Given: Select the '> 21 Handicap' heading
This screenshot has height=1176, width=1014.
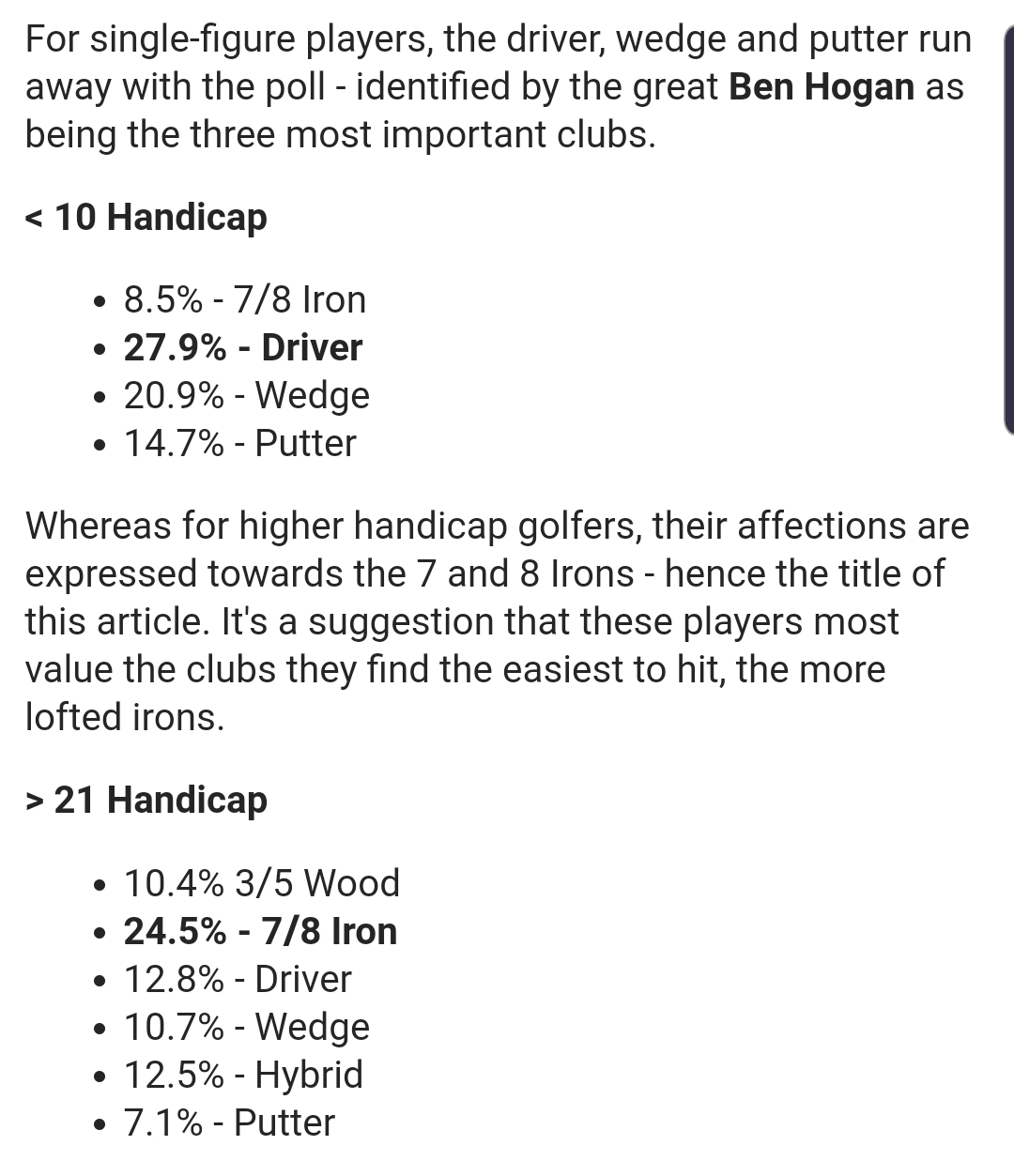Looking at the screenshot, I should click(x=146, y=801).
